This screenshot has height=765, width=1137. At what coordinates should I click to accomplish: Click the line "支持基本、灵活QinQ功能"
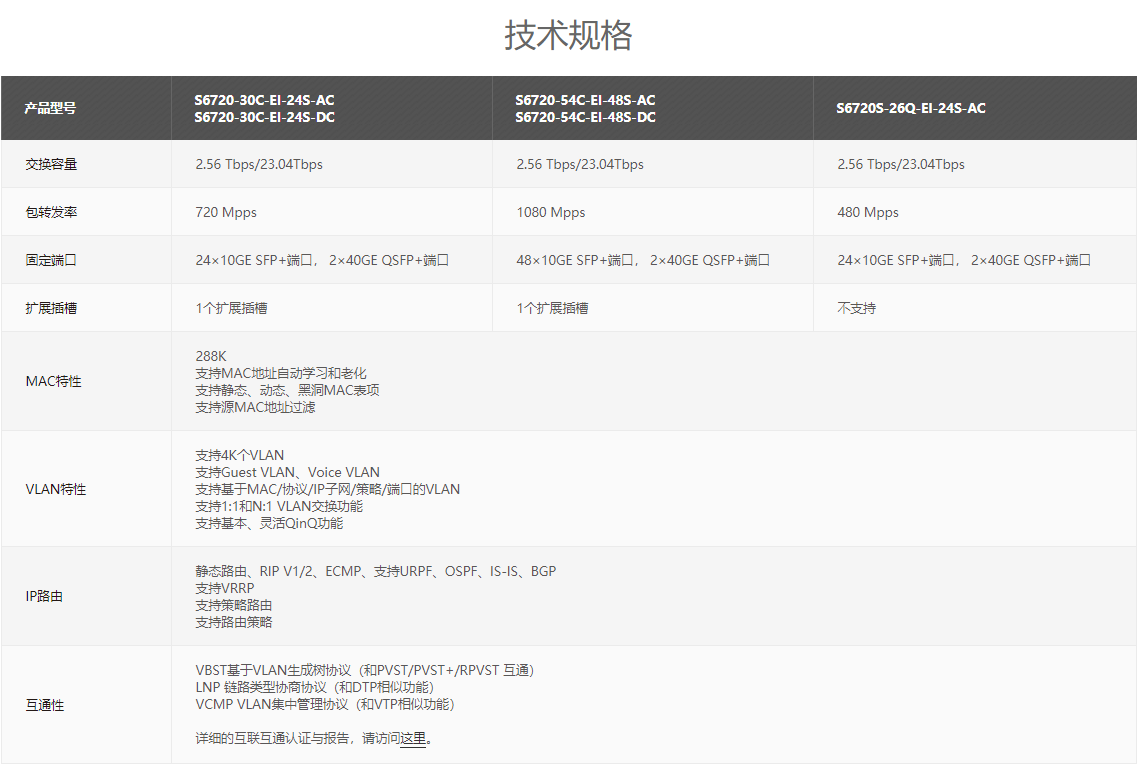coord(269,524)
